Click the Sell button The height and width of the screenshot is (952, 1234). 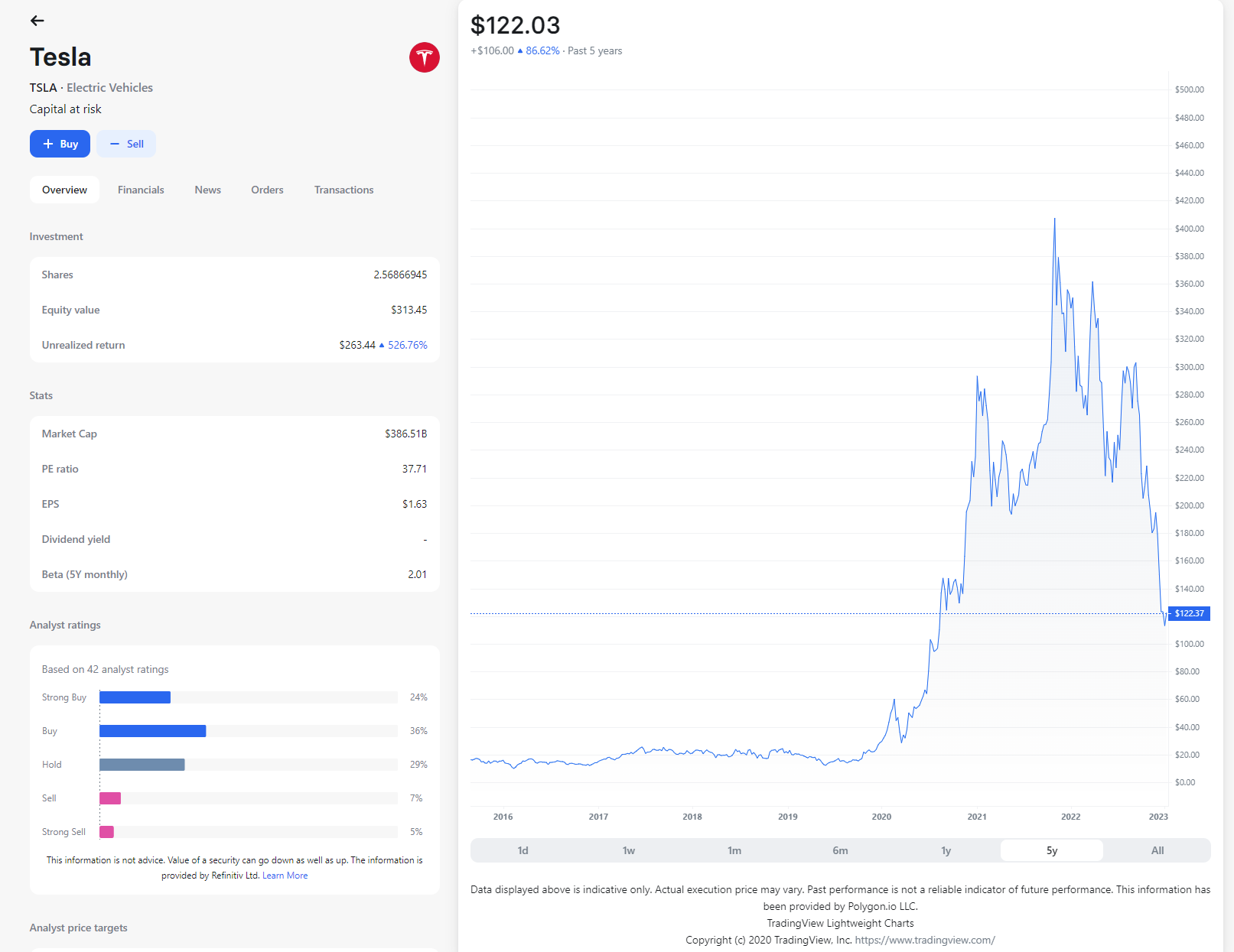pos(126,144)
